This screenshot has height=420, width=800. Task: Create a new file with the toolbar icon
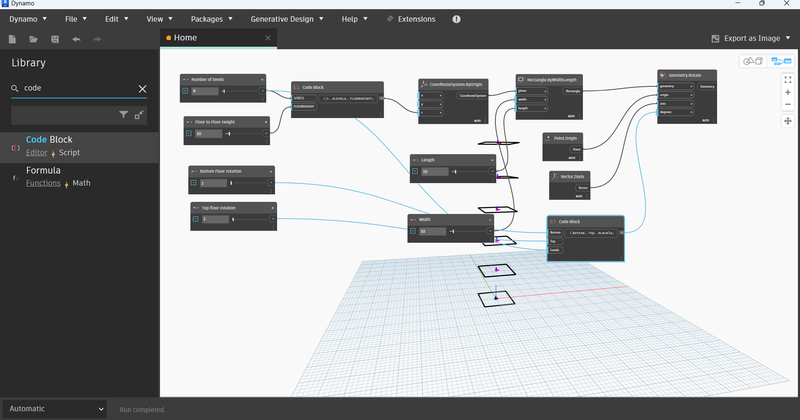pyautogui.click(x=12, y=39)
